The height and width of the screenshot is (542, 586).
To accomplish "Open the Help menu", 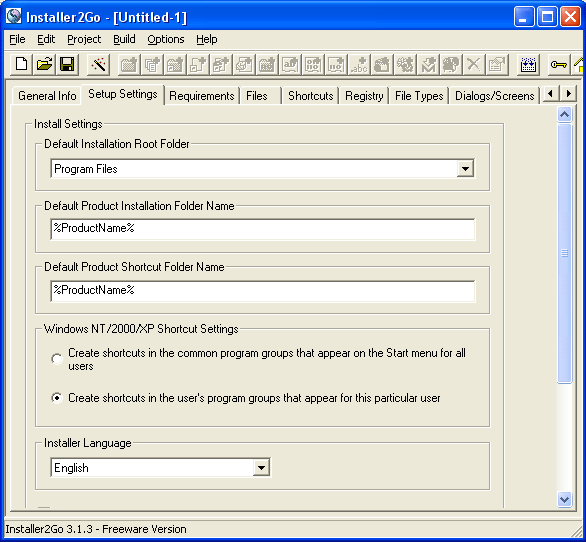I will pos(207,39).
